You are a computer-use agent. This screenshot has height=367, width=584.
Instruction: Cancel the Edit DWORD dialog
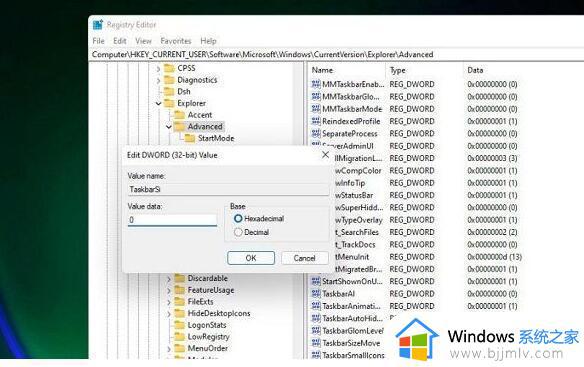(x=305, y=258)
